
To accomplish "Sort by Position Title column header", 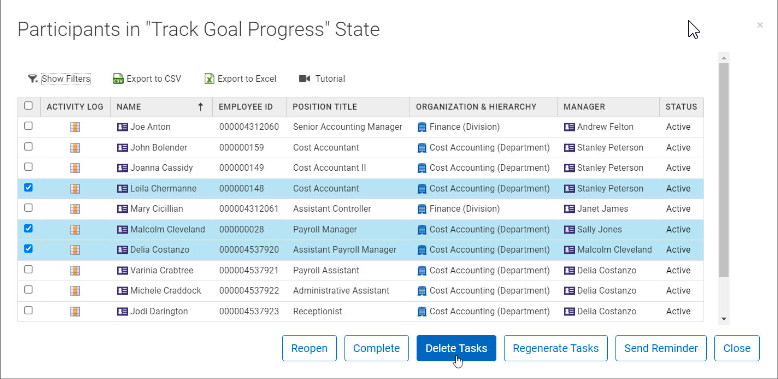I will [348, 107].
